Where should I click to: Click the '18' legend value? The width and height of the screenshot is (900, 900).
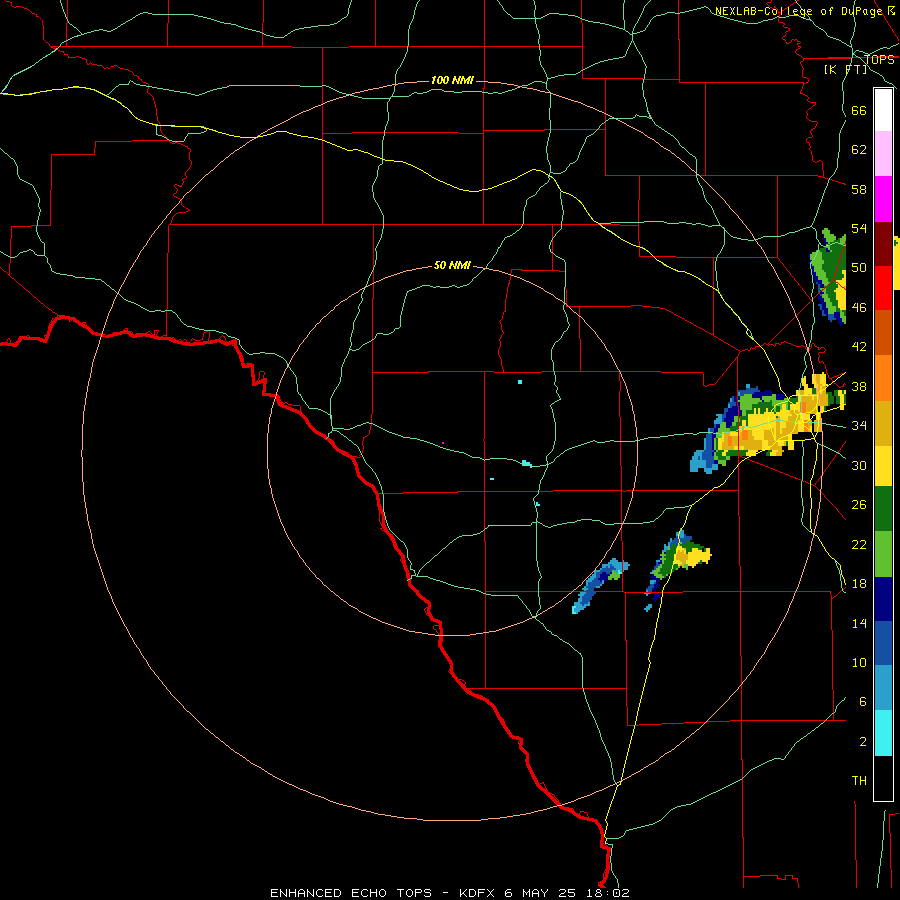tap(859, 584)
